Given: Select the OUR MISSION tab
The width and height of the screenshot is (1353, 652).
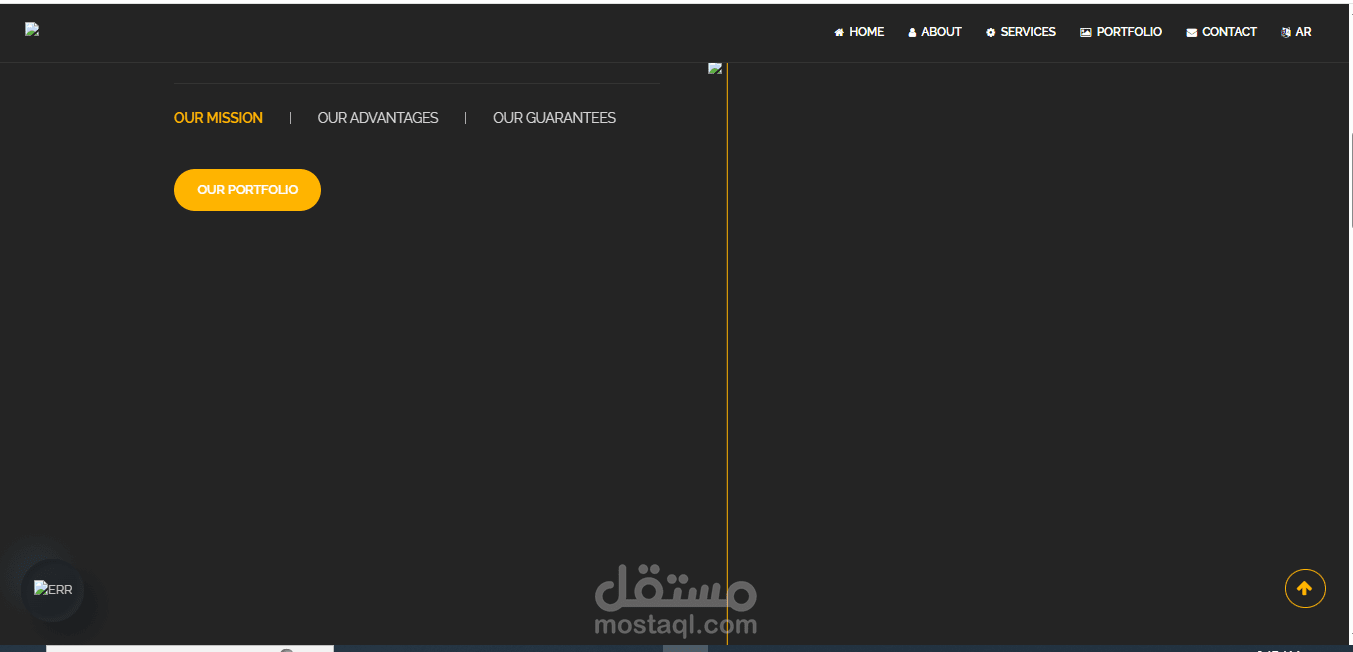Looking at the screenshot, I should coord(218,118).
